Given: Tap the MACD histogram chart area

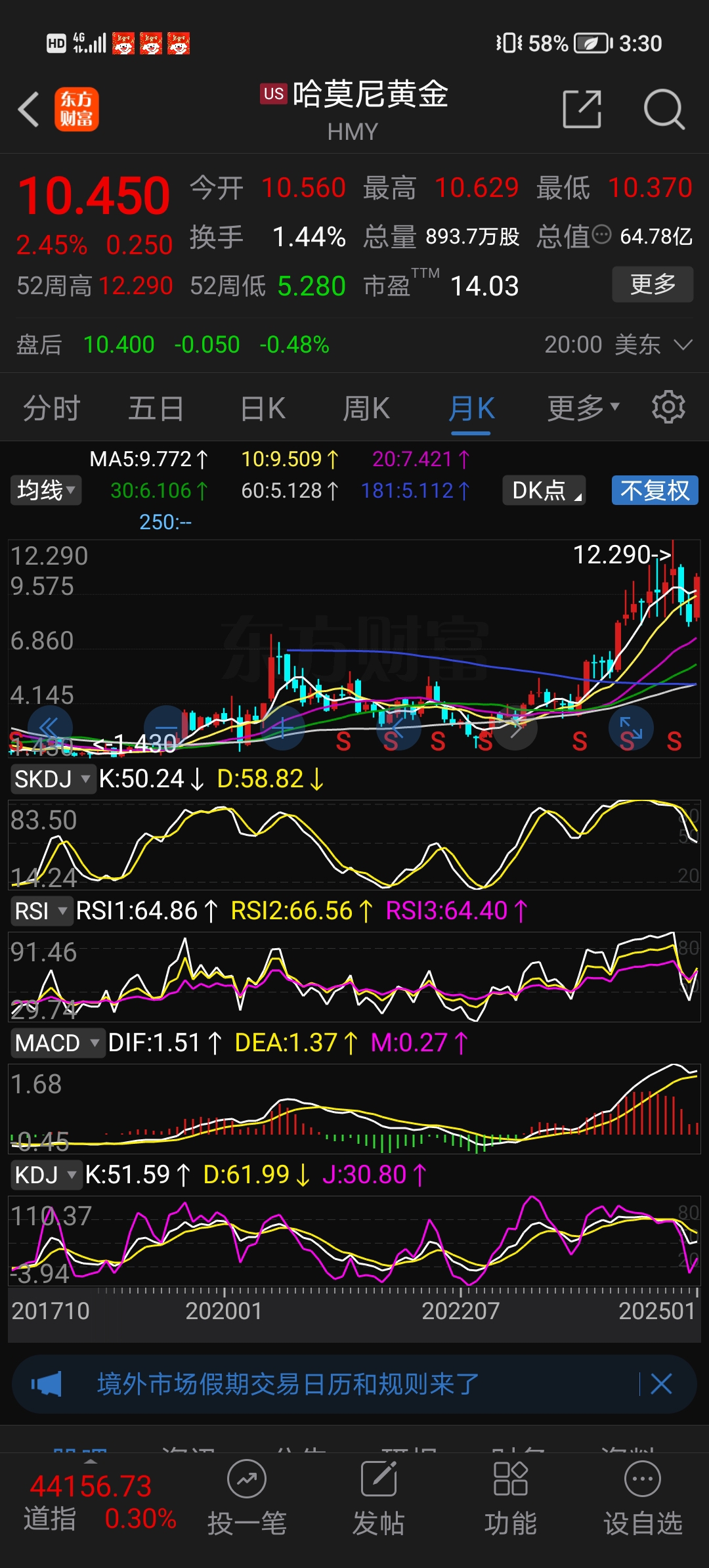Looking at the screenshot, I should coord(354,1108).
